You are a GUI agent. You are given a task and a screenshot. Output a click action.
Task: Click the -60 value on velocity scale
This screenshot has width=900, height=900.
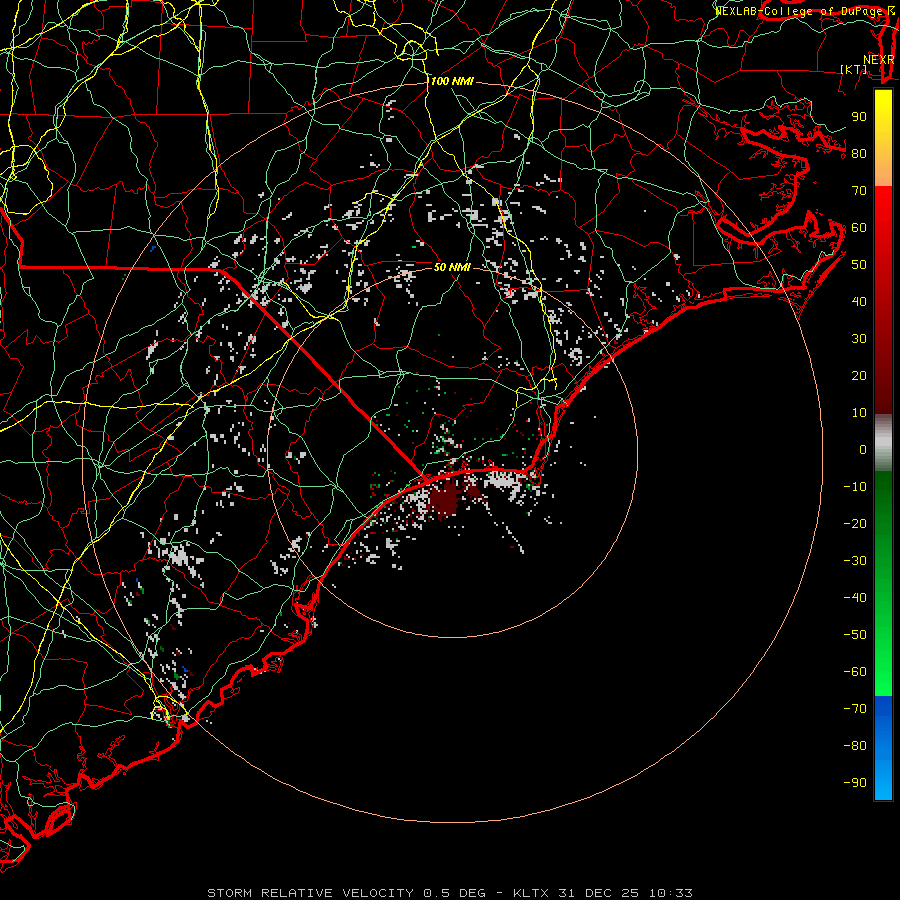click(x=855, y=672)
